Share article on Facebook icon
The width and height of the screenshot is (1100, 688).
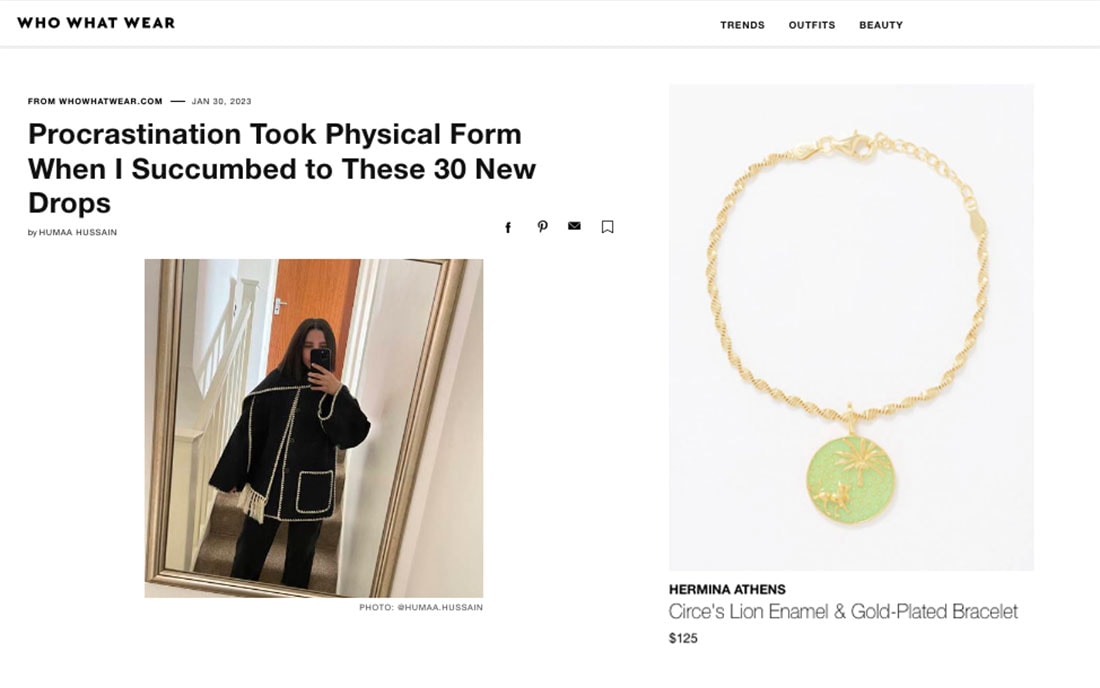(508, 227)
